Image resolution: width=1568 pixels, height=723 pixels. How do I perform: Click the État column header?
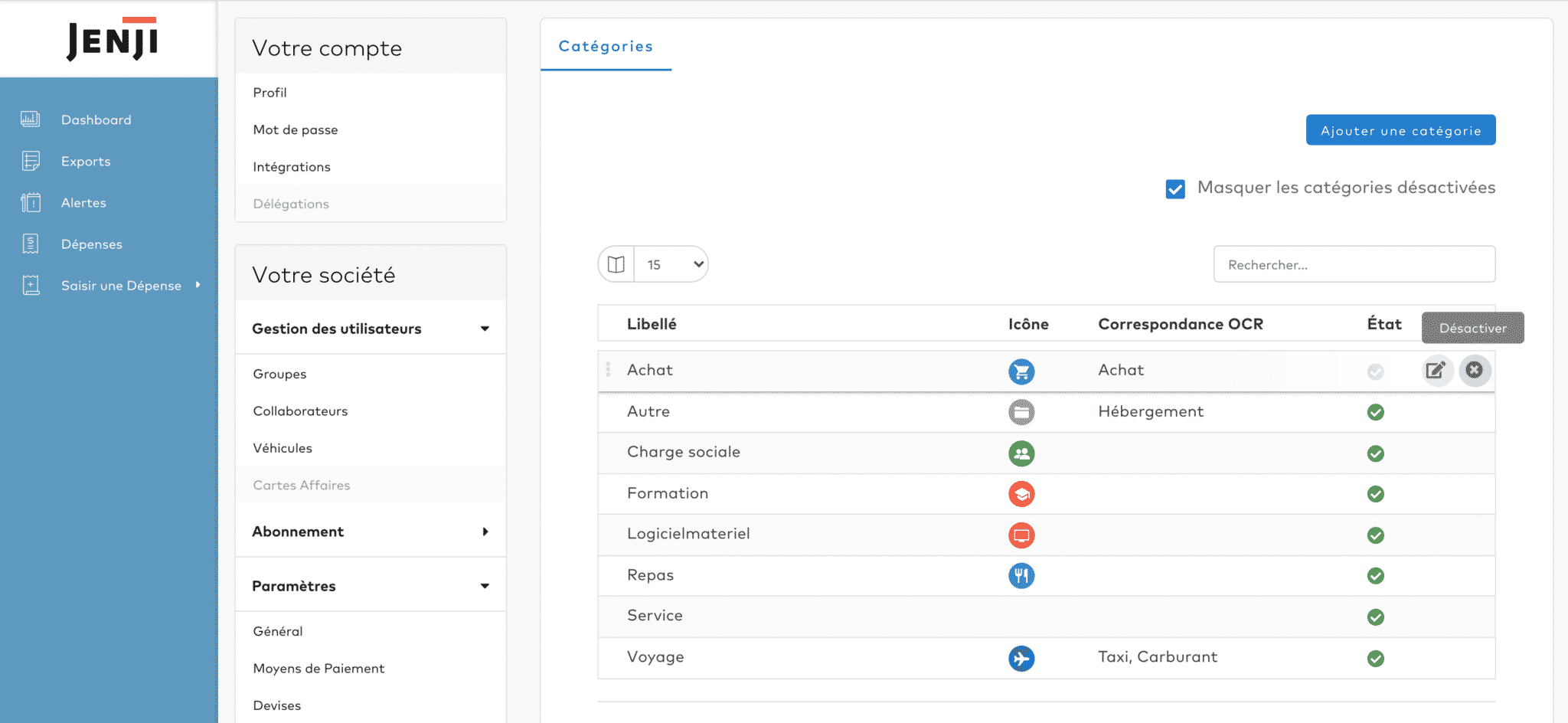[1384, 324]
